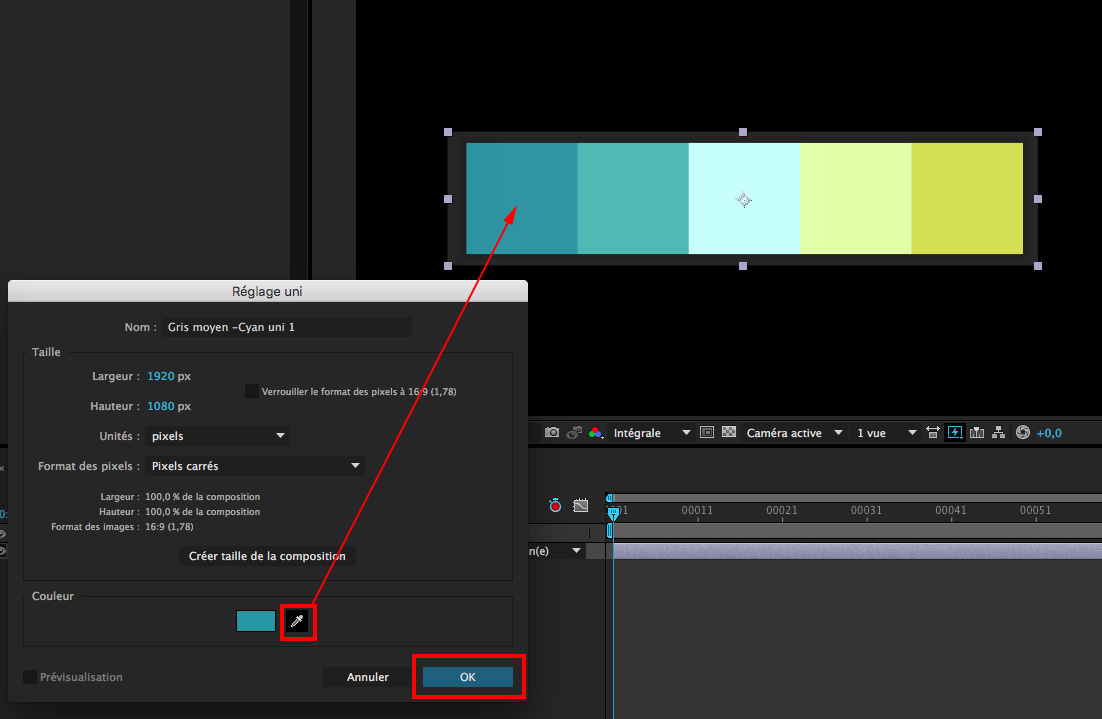Open the teal Couleur swatch
This screenshot has width=1102, height=719.
(x=256, y=621)
